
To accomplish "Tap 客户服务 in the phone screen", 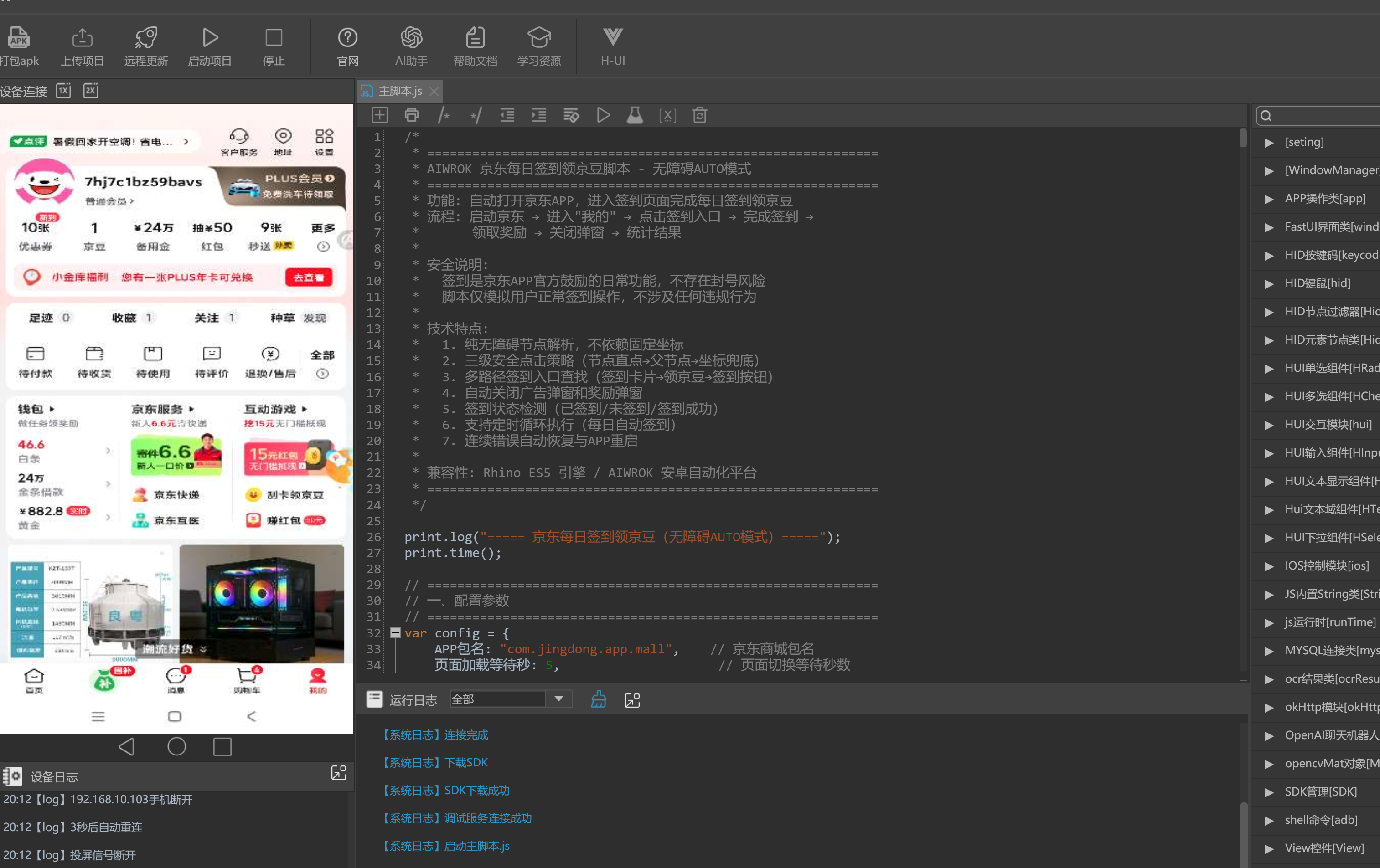I will click(239, 142).
